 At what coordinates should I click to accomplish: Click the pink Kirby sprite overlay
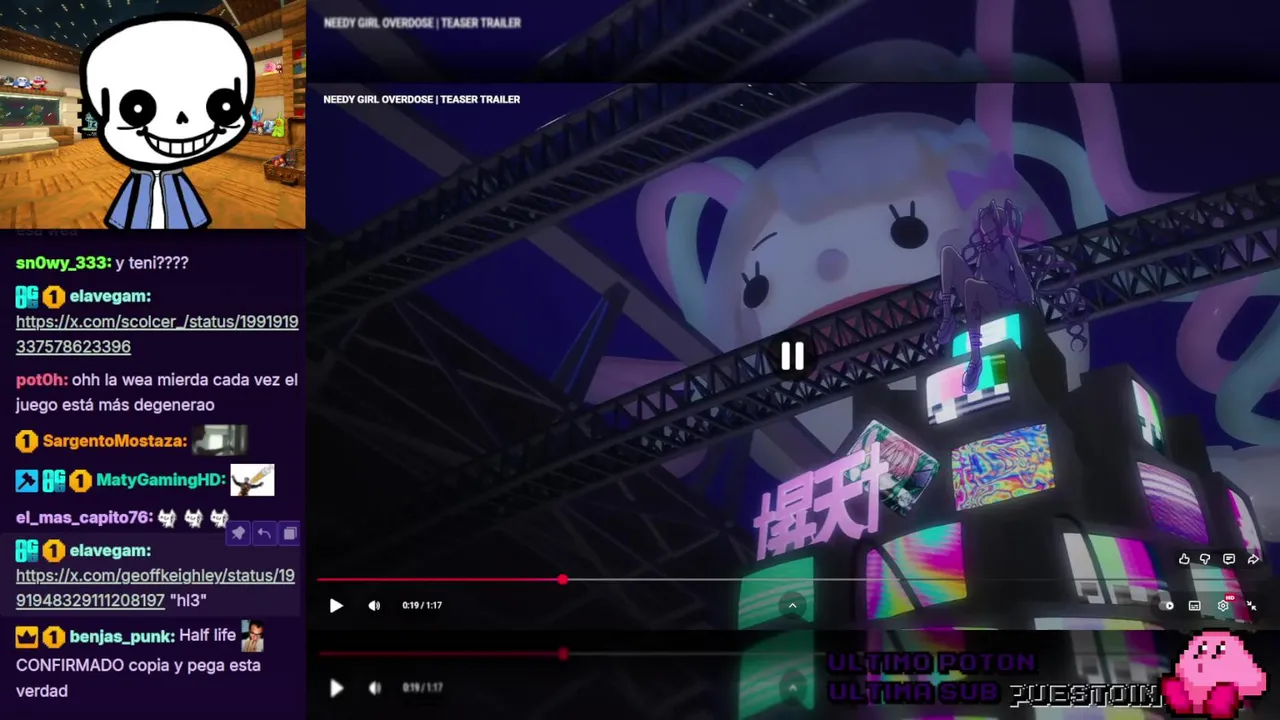click(1215, 672)
